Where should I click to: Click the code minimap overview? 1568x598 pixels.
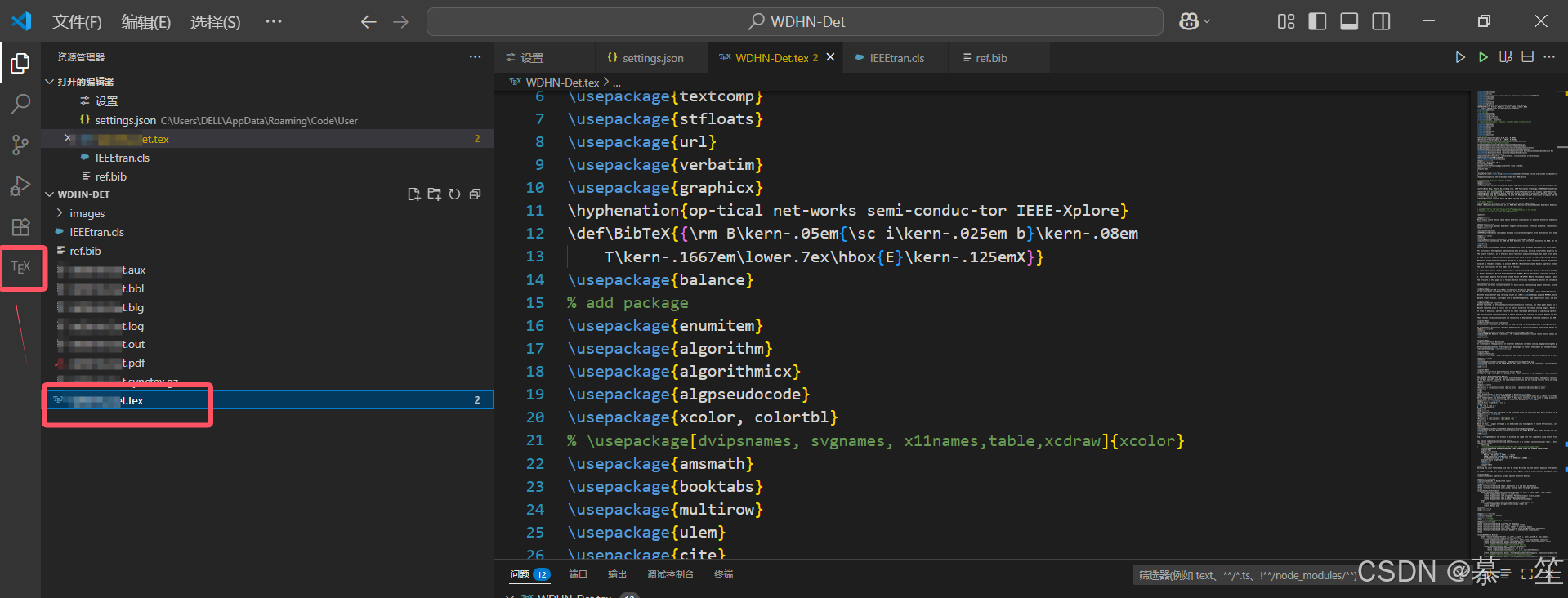[1517, 324]
